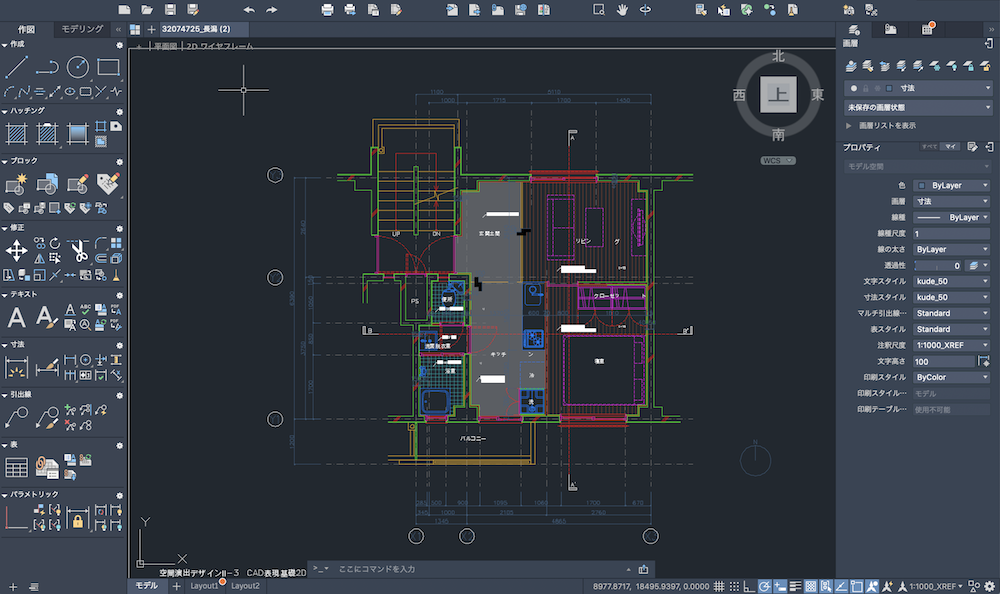The width and height of the screenshot is (1000, 594).
Task: Pick the Gradient fill tool
Action: (78, 133)
